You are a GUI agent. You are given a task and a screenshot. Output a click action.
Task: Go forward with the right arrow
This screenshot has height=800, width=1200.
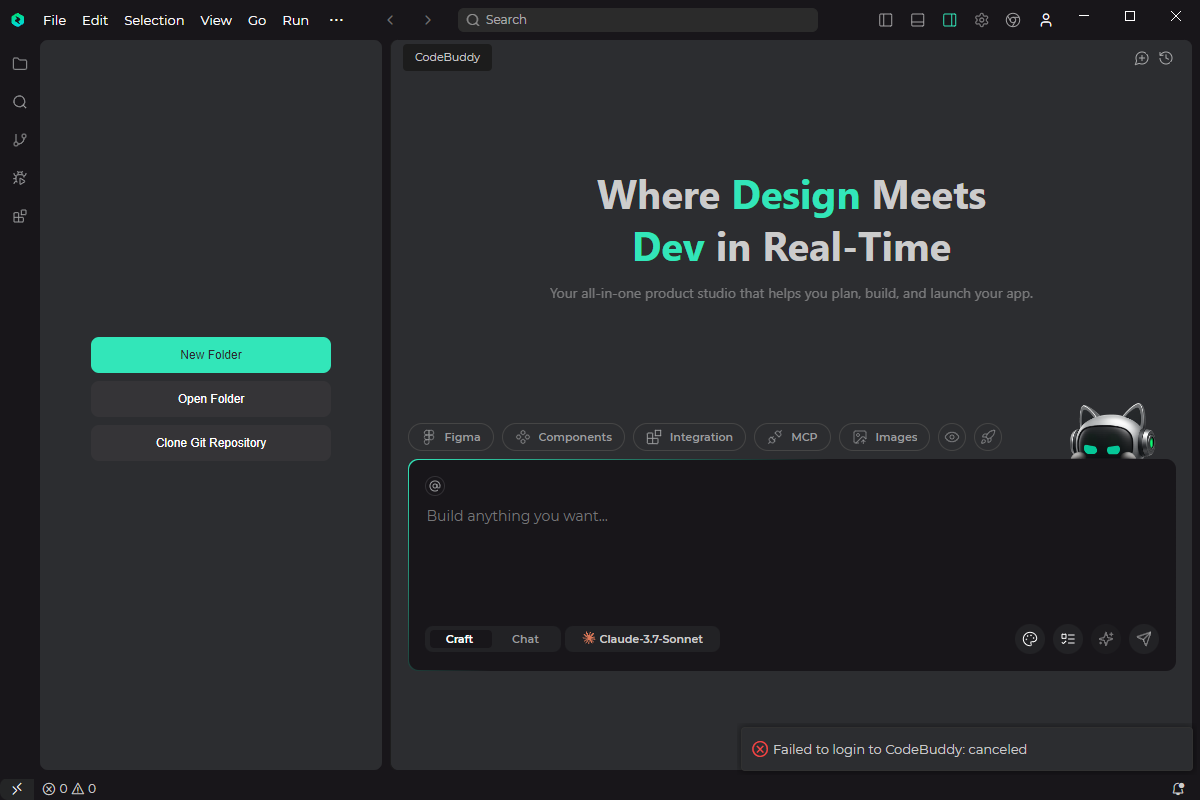pos(428,20)
